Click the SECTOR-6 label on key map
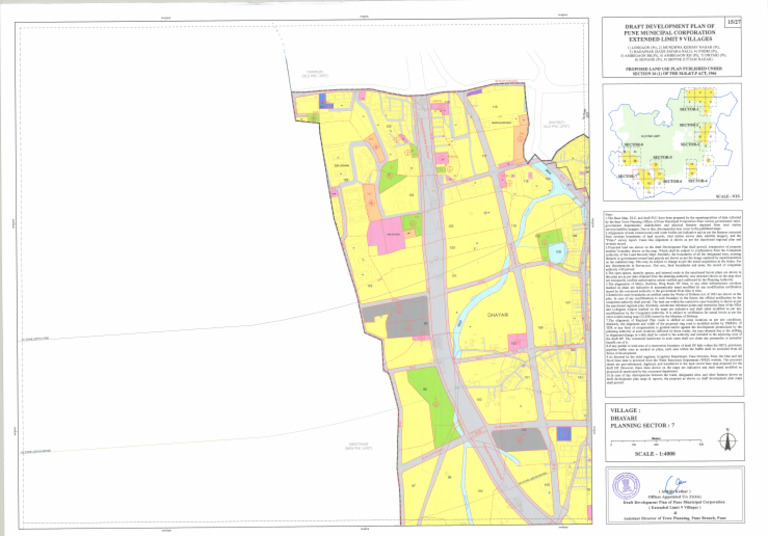The width and height of the screenshot is (768, 536). tap(673, 181)
